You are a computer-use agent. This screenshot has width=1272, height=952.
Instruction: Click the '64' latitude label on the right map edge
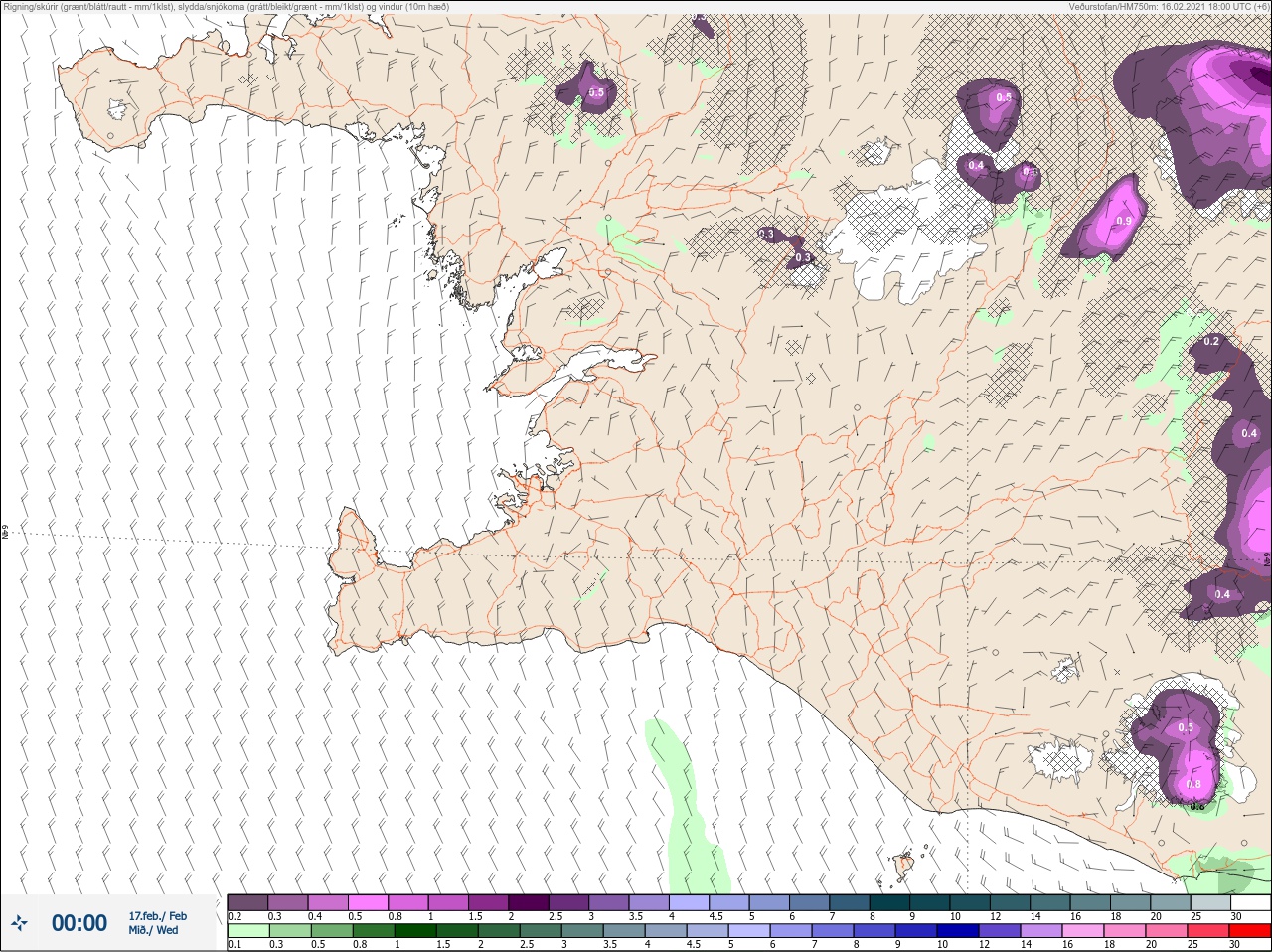click(1266, 557)
